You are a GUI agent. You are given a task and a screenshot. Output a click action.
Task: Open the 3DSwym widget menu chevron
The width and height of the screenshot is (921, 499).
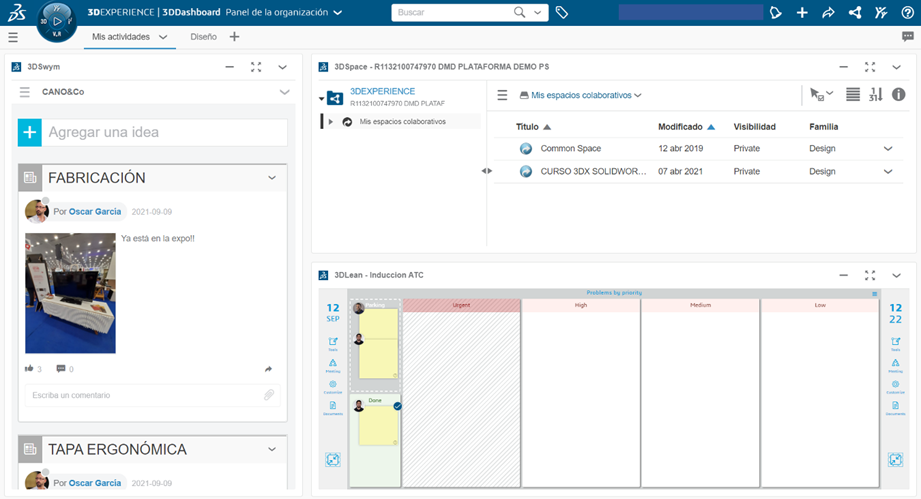point(283,67)
